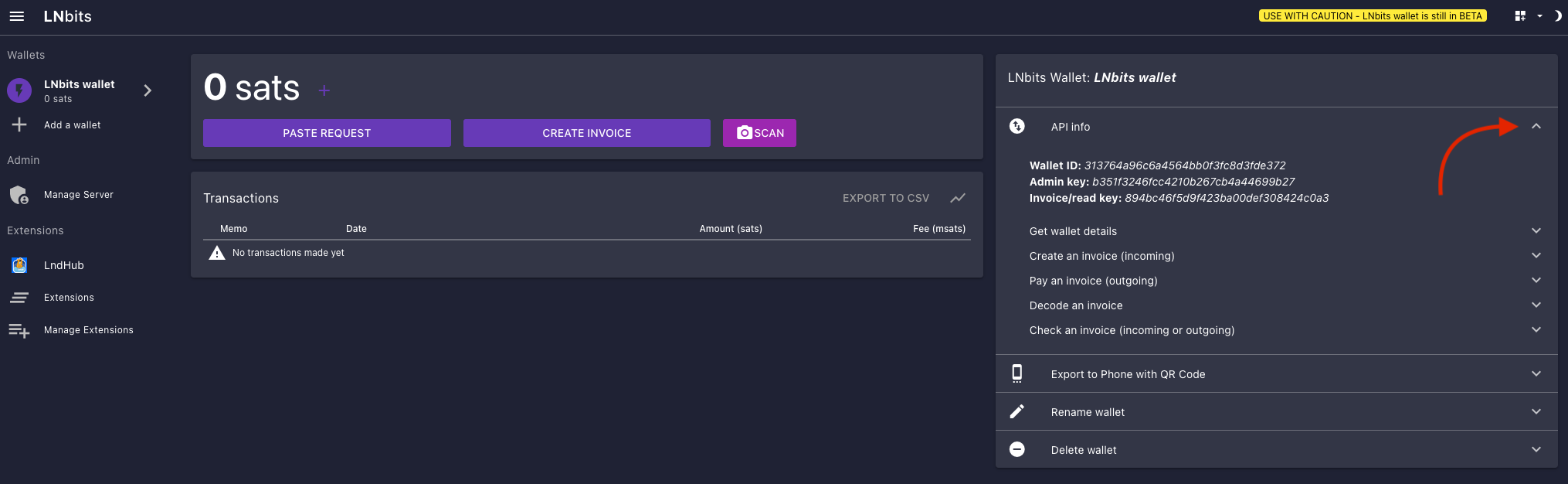Click the LndHub extension icon
Image resolution: width=1568 pixels, height=484 pixels.
click(x=19, y=265)
